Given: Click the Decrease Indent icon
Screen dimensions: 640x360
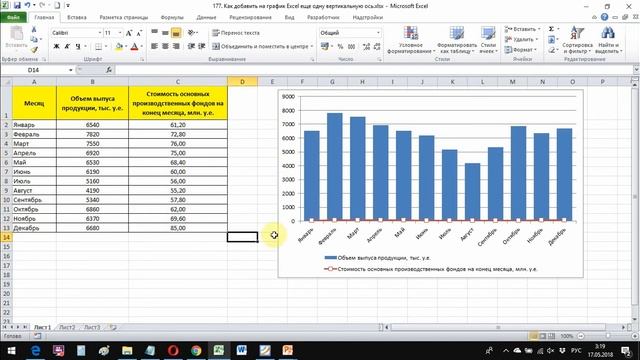Looking at the screenshot, I should pos(191,47).
